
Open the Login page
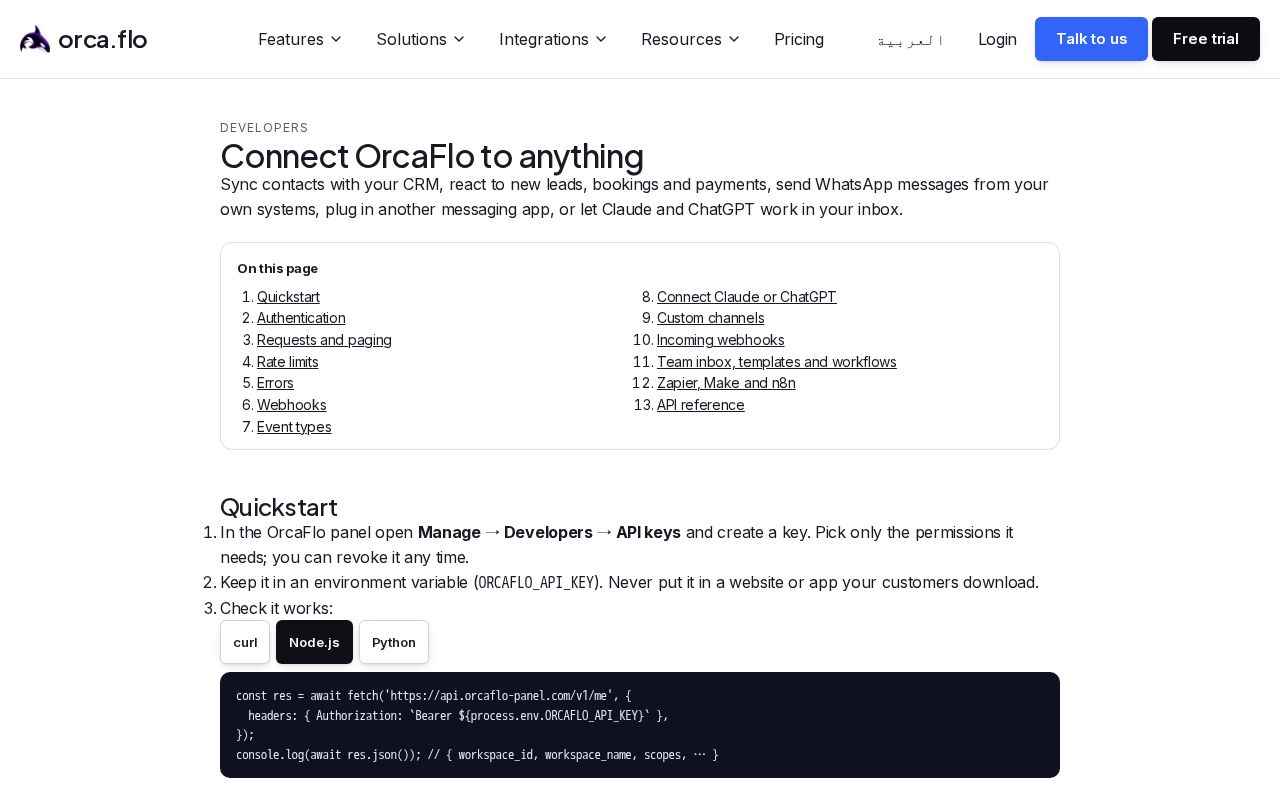pyautogui.click(x=997, y=39)
